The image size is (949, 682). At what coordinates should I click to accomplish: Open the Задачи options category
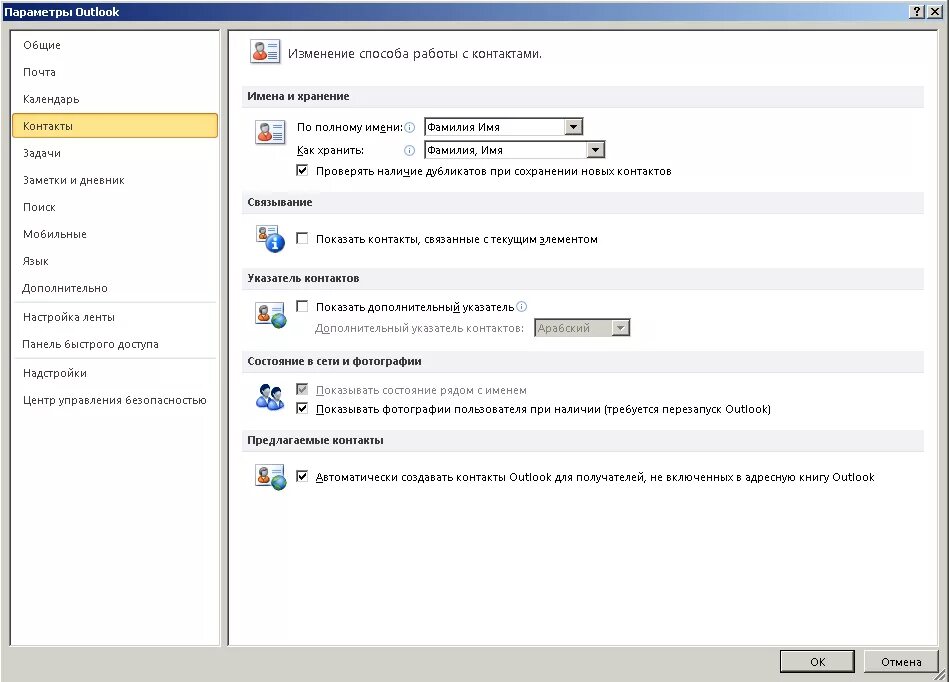115,153
